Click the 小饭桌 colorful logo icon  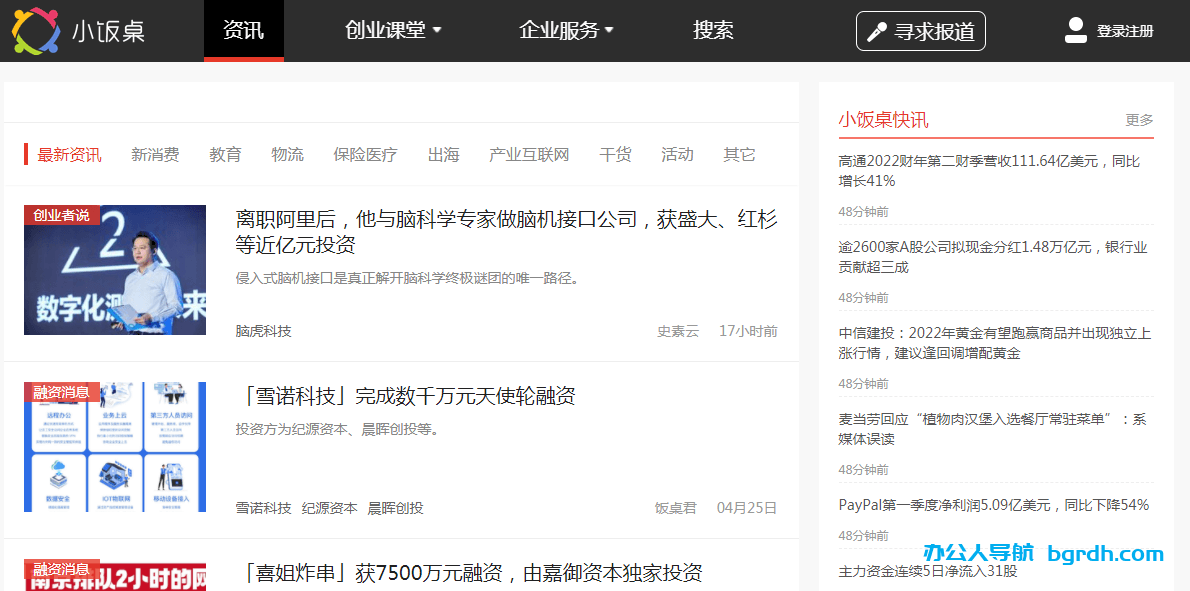34,30
